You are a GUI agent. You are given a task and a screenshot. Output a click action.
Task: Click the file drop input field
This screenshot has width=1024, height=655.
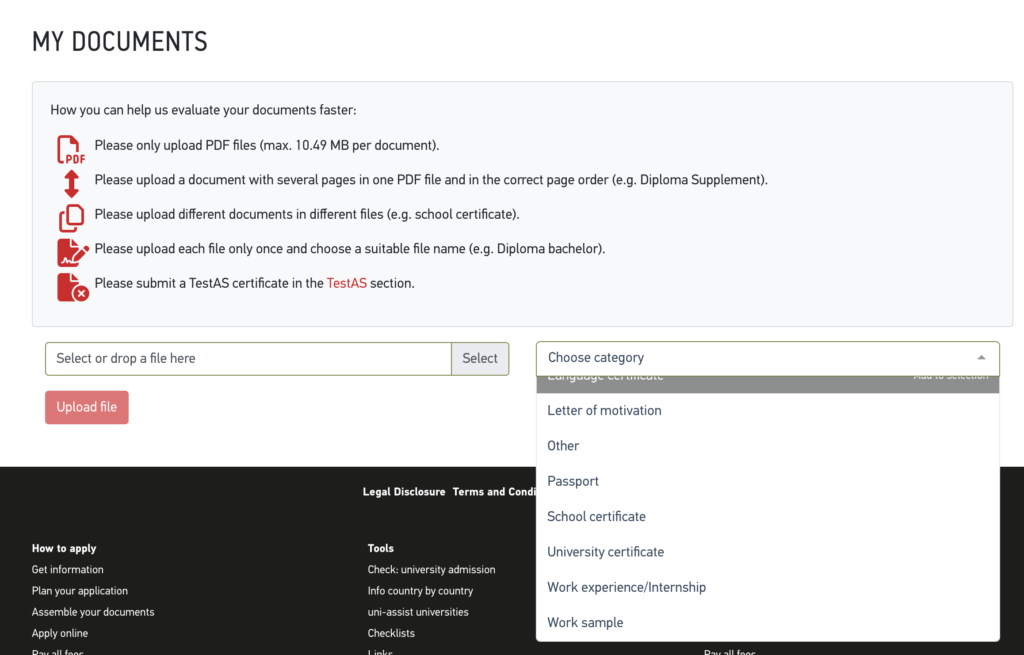[x=248, y=359]
